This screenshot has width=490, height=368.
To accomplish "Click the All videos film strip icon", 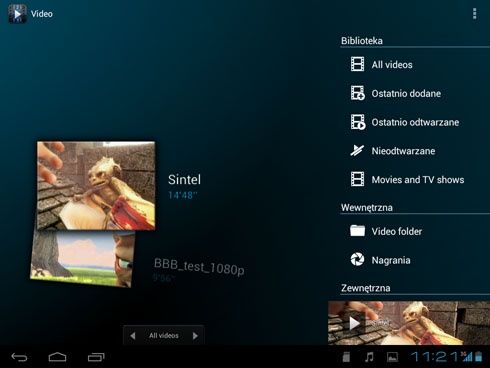I will [357, 64].
